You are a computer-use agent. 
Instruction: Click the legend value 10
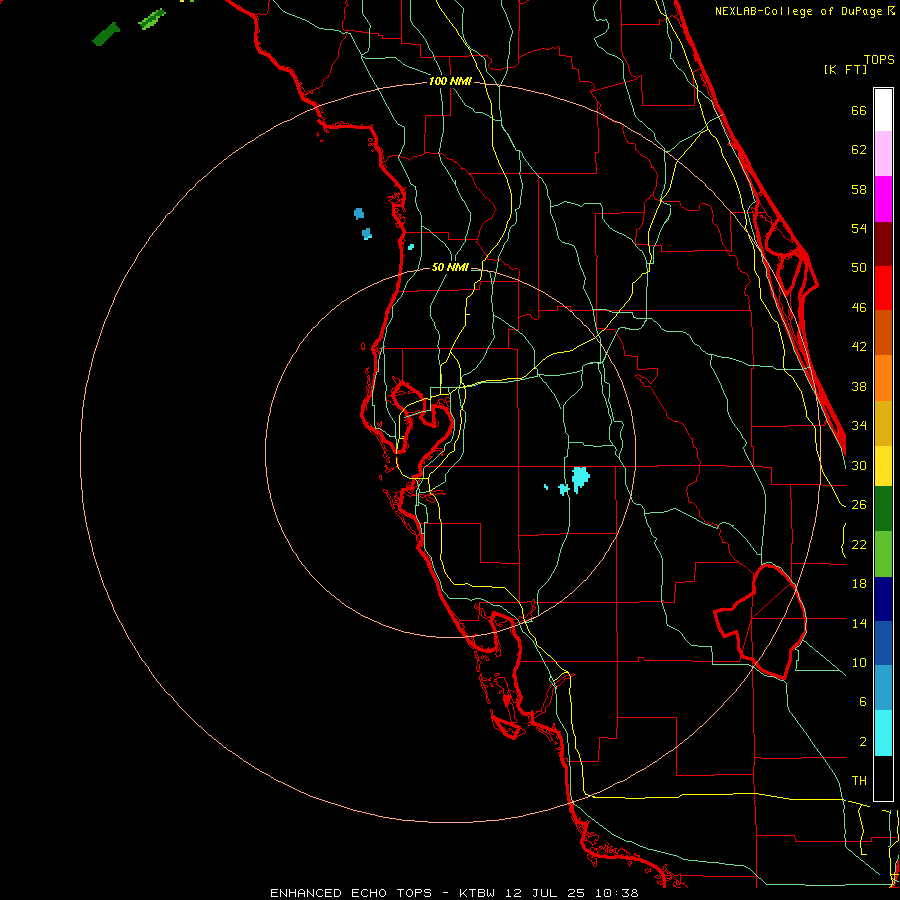click(x=859, y=663)
